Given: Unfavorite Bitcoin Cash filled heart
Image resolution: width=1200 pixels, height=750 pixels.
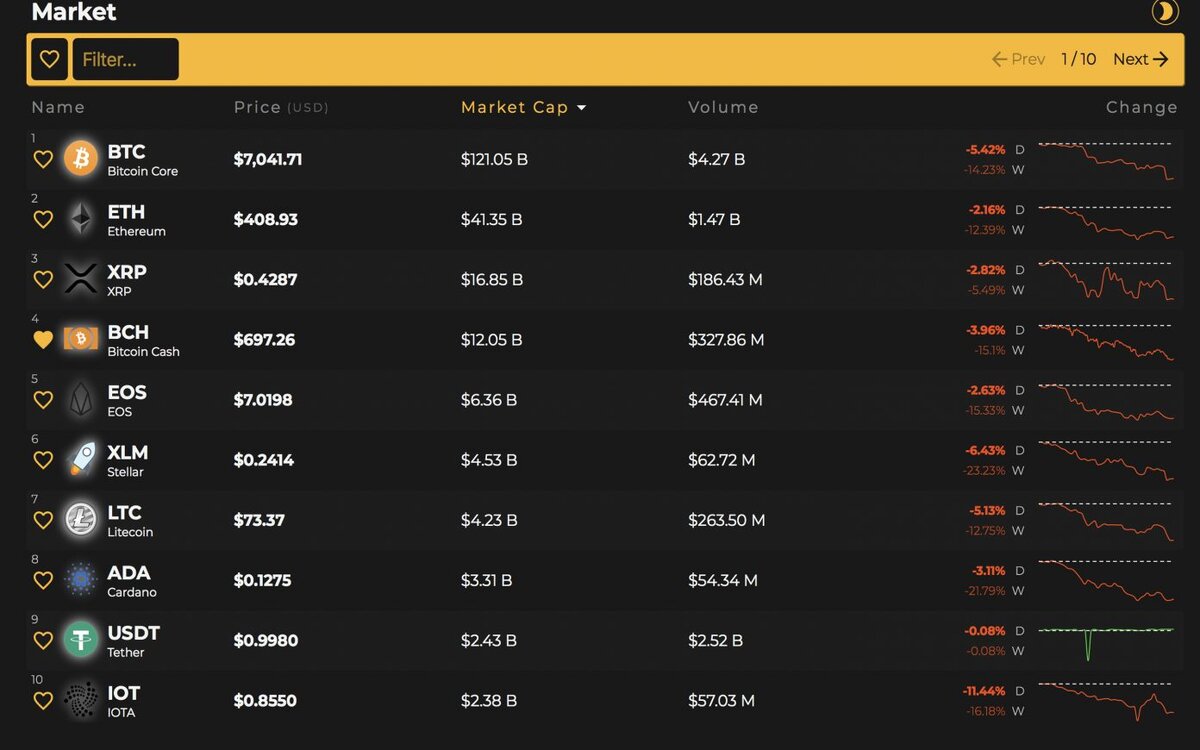Looking at the screenshot, I should [43, 339].
